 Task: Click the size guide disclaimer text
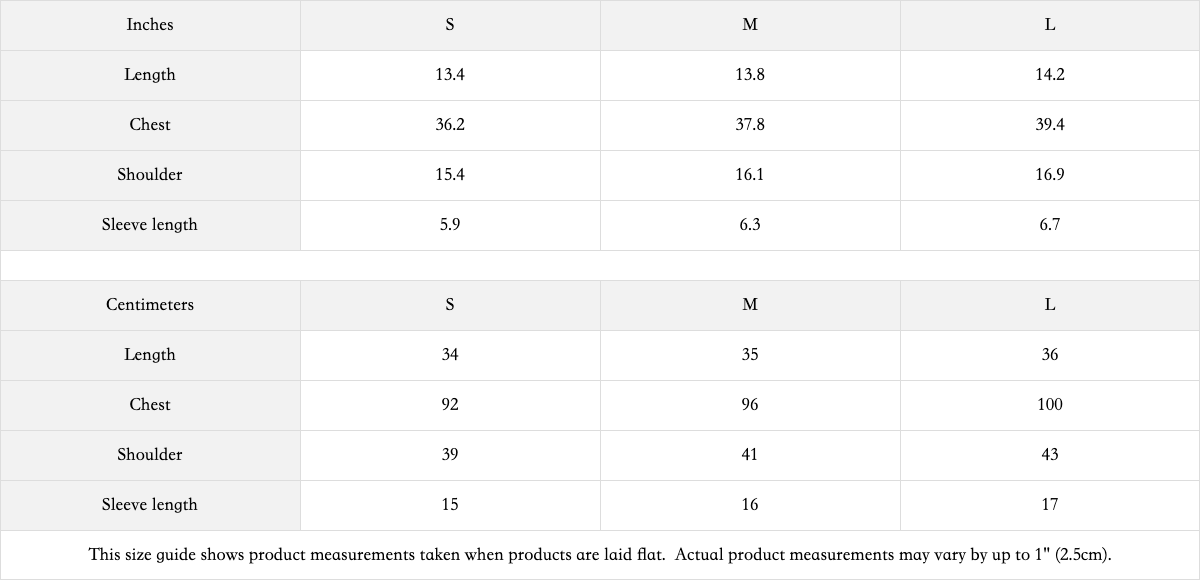tap(600, 555)
